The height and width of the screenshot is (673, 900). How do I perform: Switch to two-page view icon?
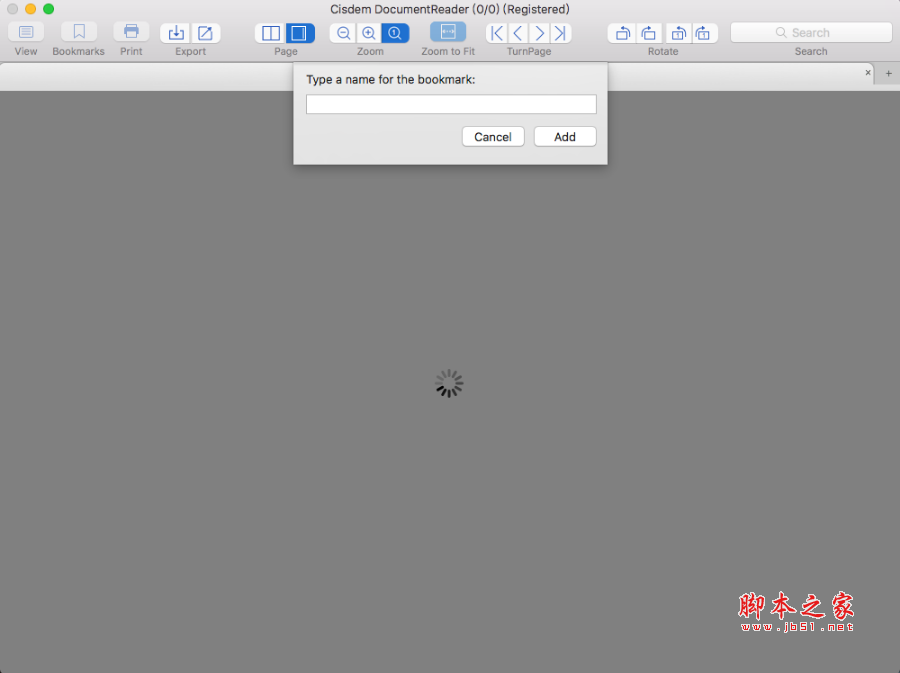pos(270,33)
